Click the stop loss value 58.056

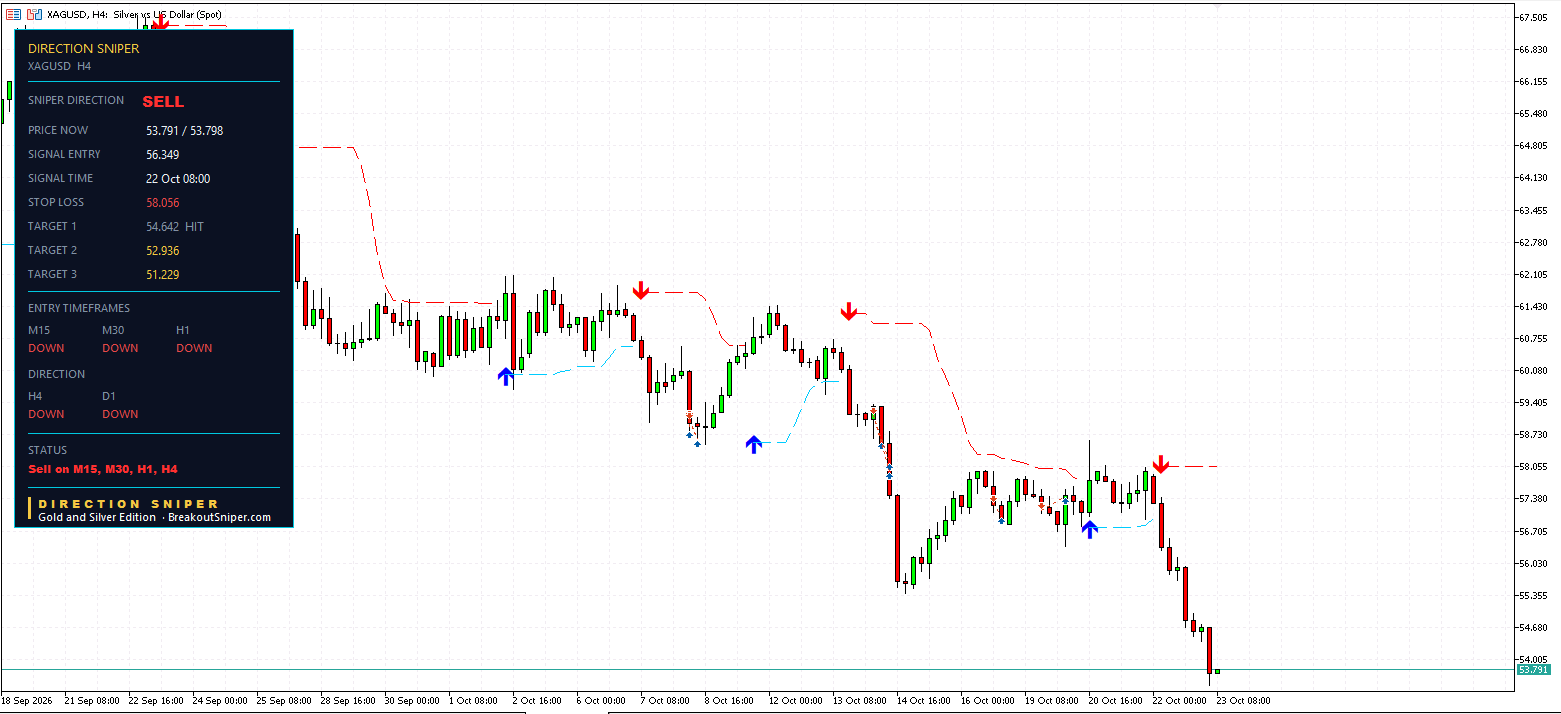pyautogui.click(x=163, y=202)
